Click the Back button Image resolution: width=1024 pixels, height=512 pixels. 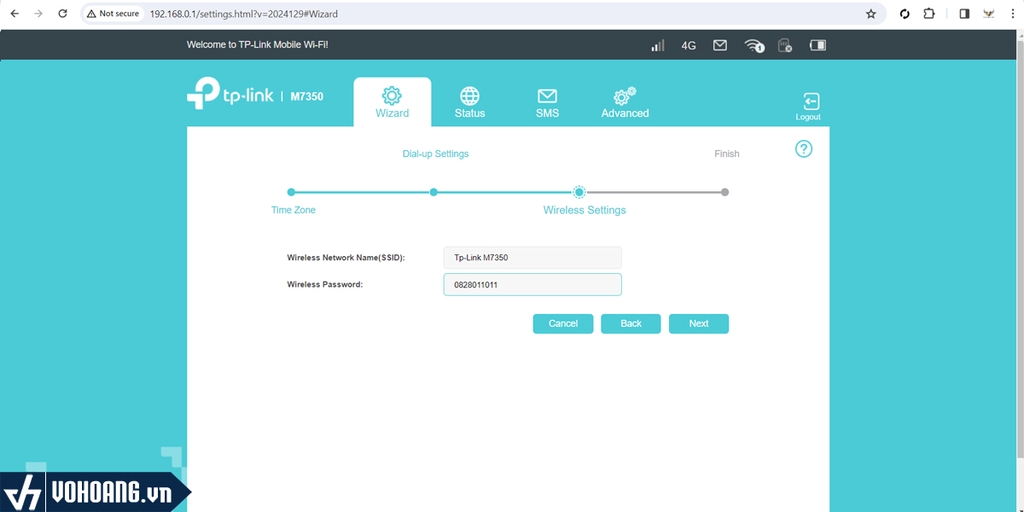(x=631, y=324)
